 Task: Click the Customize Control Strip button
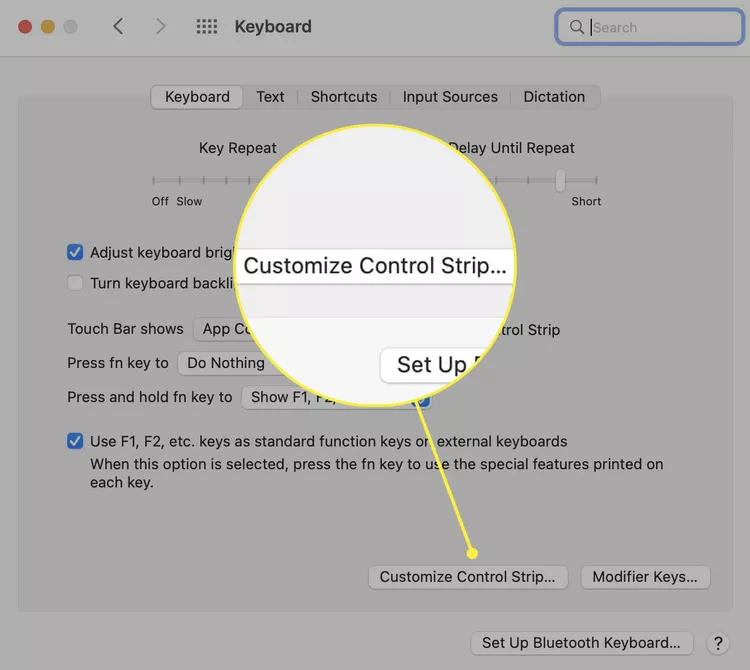point(468,577)
